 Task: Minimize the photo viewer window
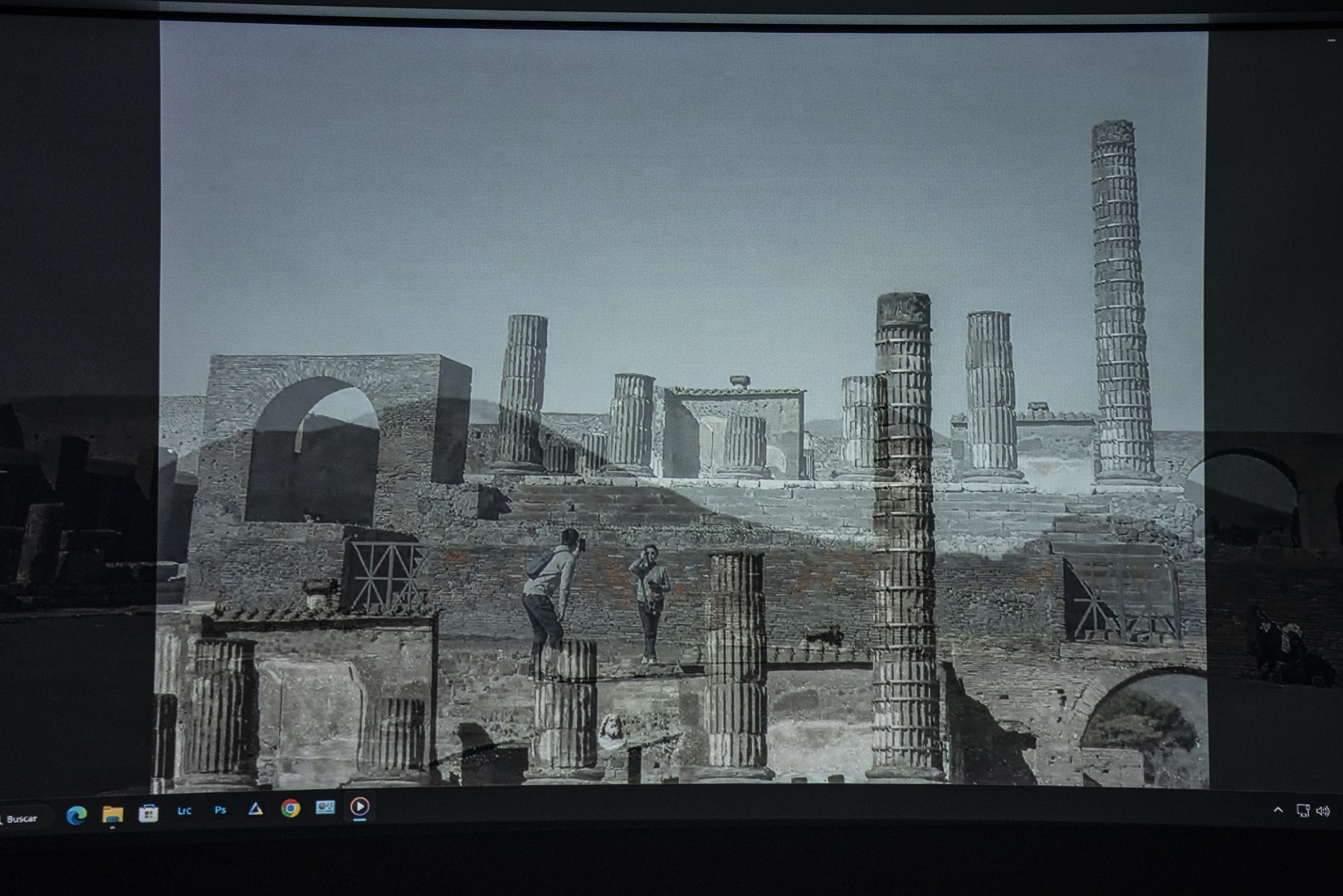click(x=1331, y=40)
